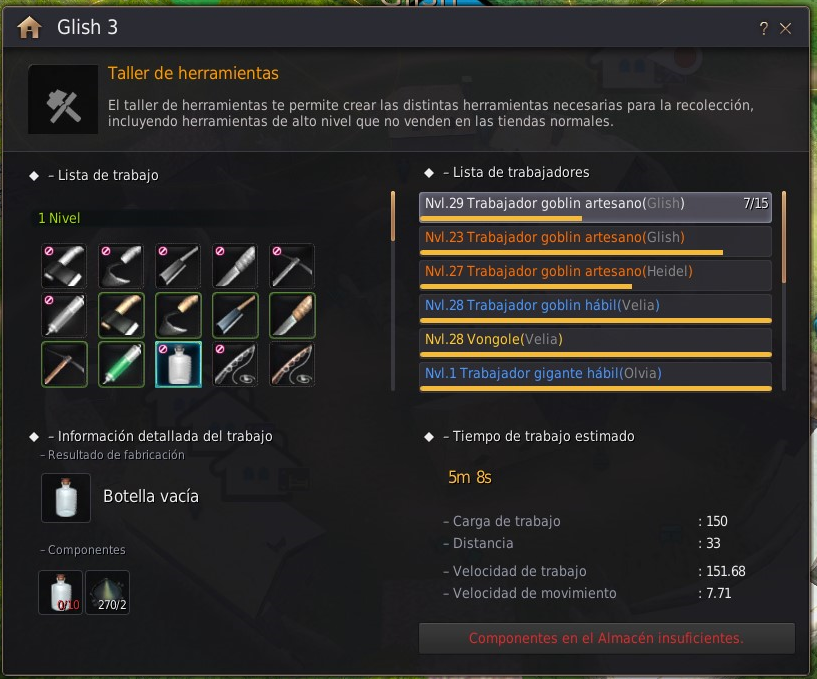
Task: Select the green syringe recipe icon
Action: click(x=121, y=365)
